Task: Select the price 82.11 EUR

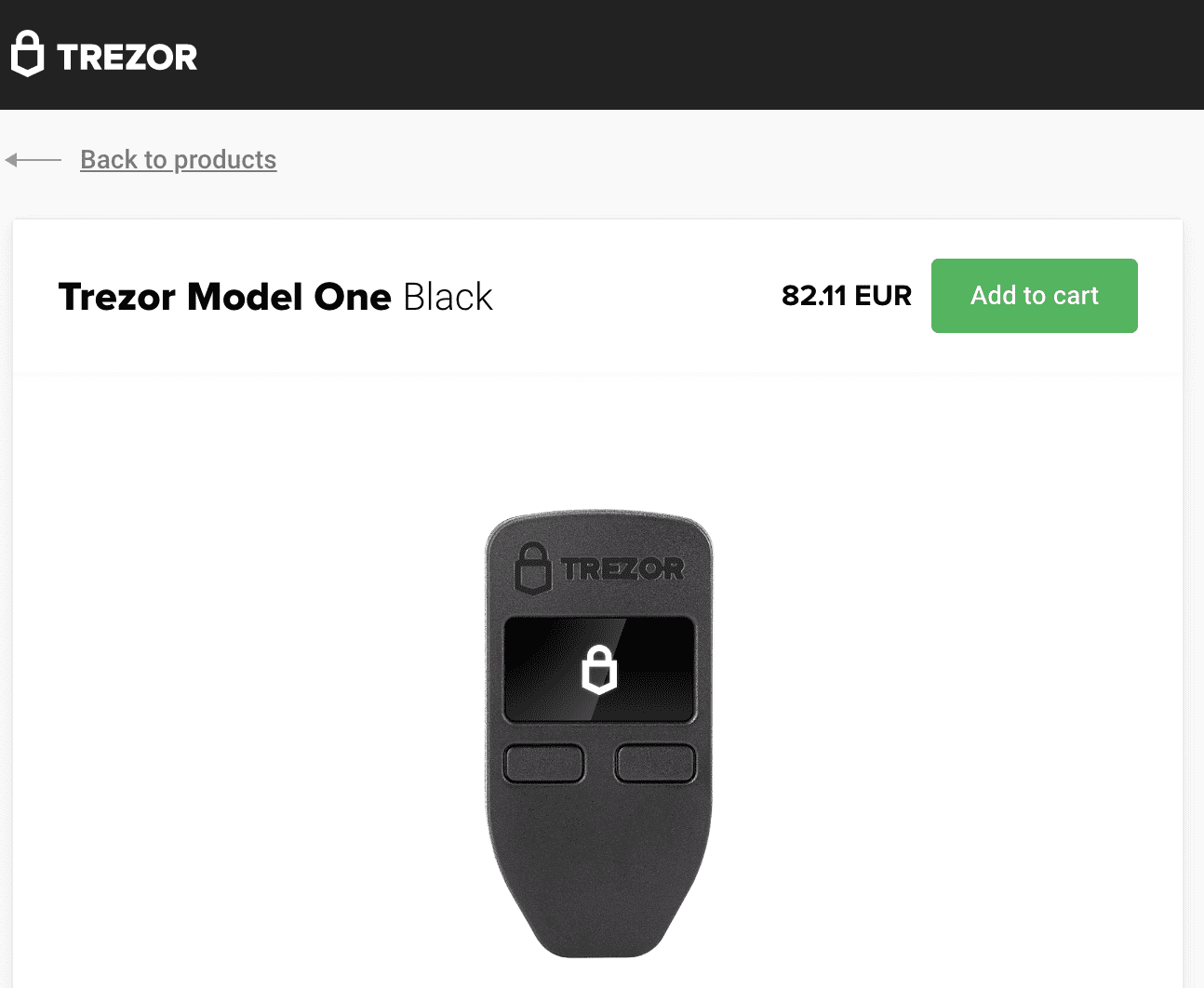Action: pyautogui.click(x=846, y=295)
